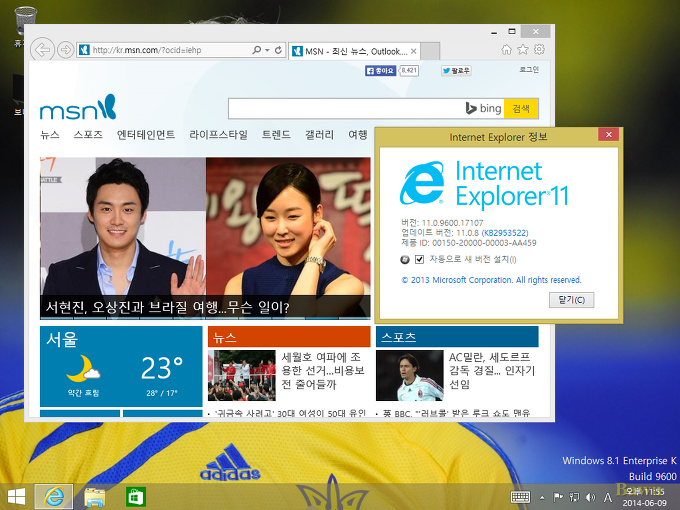Click the yellow 검색 search button
Image resolution: width=680 pixels, height=510 pixels.
point(521,108)
